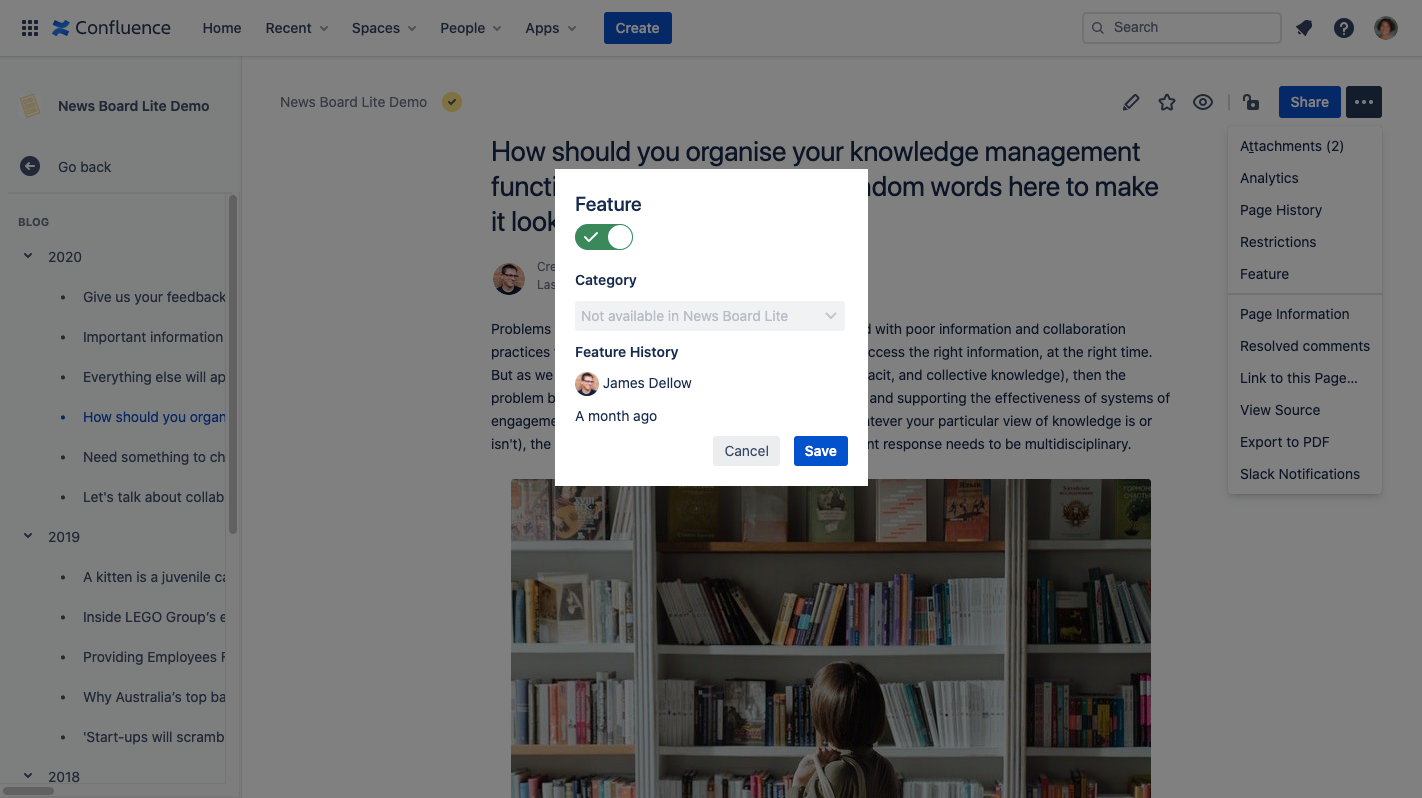Open the more actions ellipsis button

tap(1364, 102)
